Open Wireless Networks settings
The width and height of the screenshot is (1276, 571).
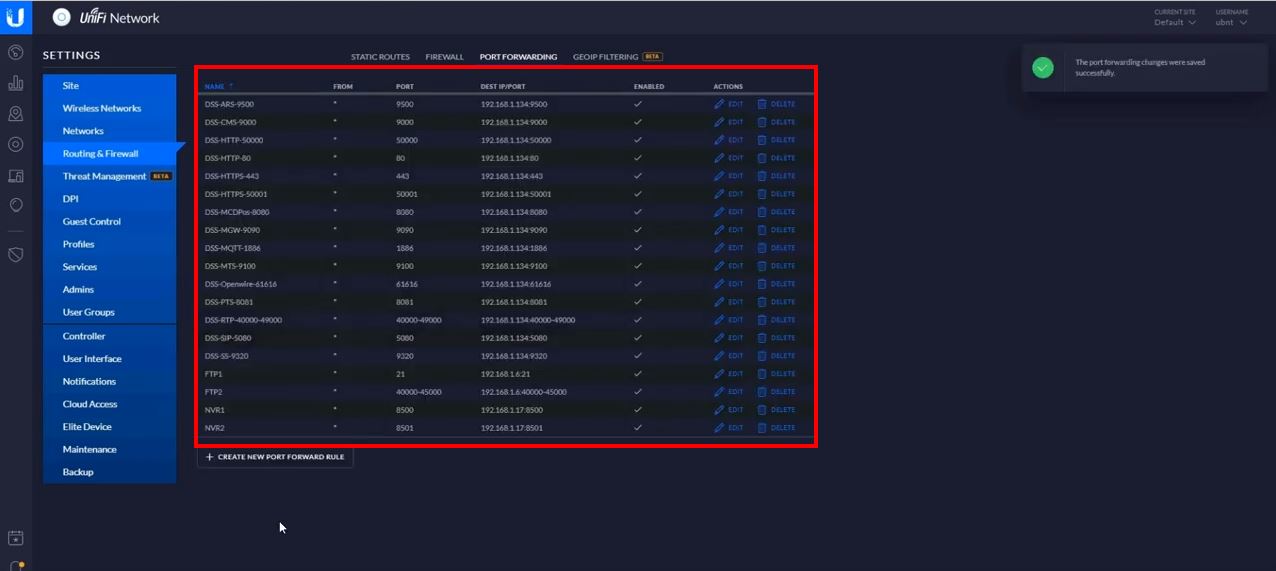click(101, 108)
